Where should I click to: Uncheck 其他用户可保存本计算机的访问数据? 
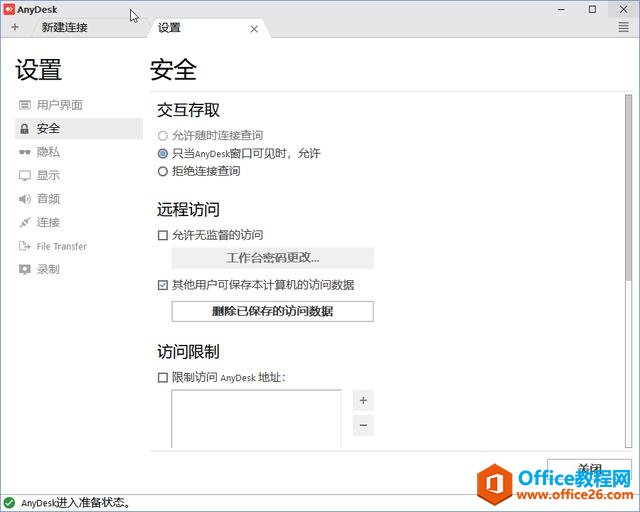(x=163, y=285)
